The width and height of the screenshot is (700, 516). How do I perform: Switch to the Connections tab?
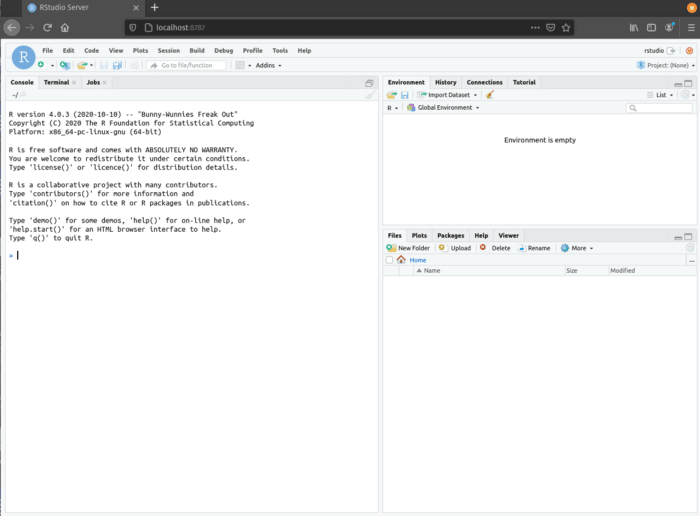(484, 82)
